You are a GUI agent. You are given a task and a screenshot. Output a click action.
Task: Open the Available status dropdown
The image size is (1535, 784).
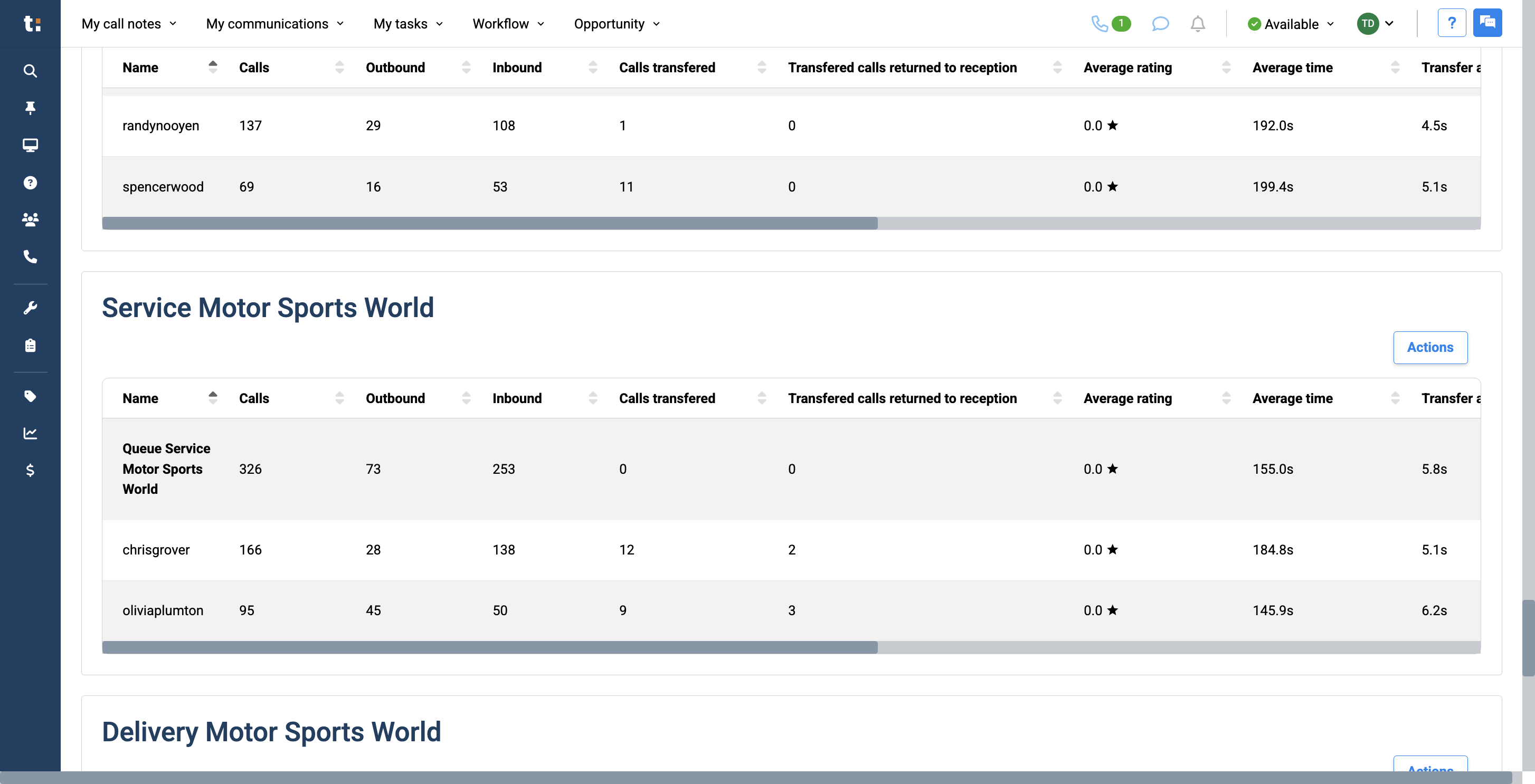click(1290, 24)
